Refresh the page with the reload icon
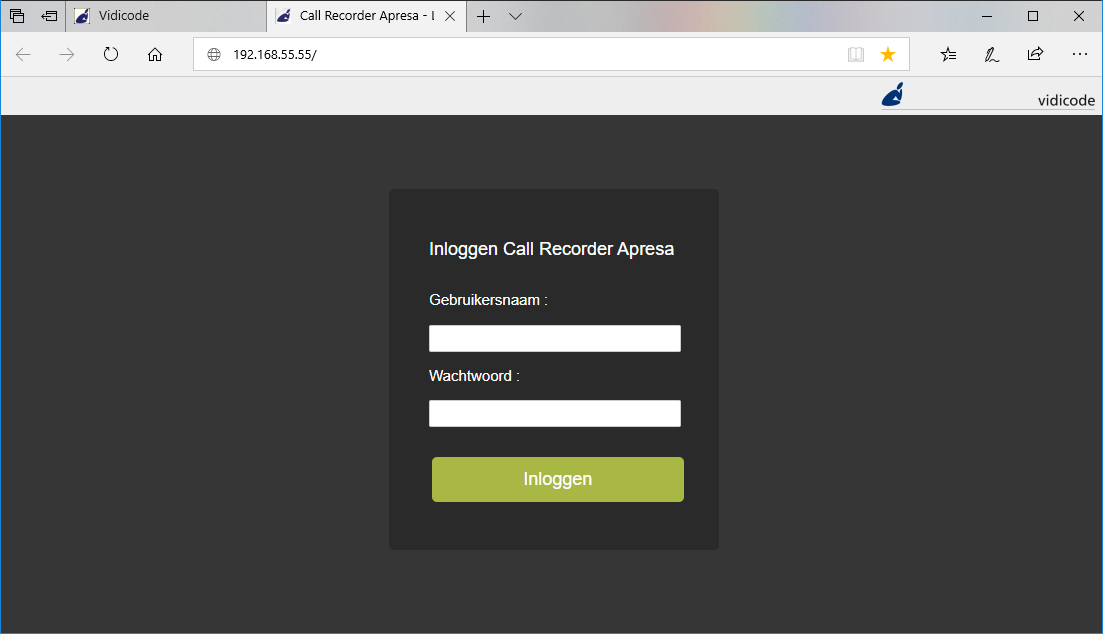 tap(111, 54)
